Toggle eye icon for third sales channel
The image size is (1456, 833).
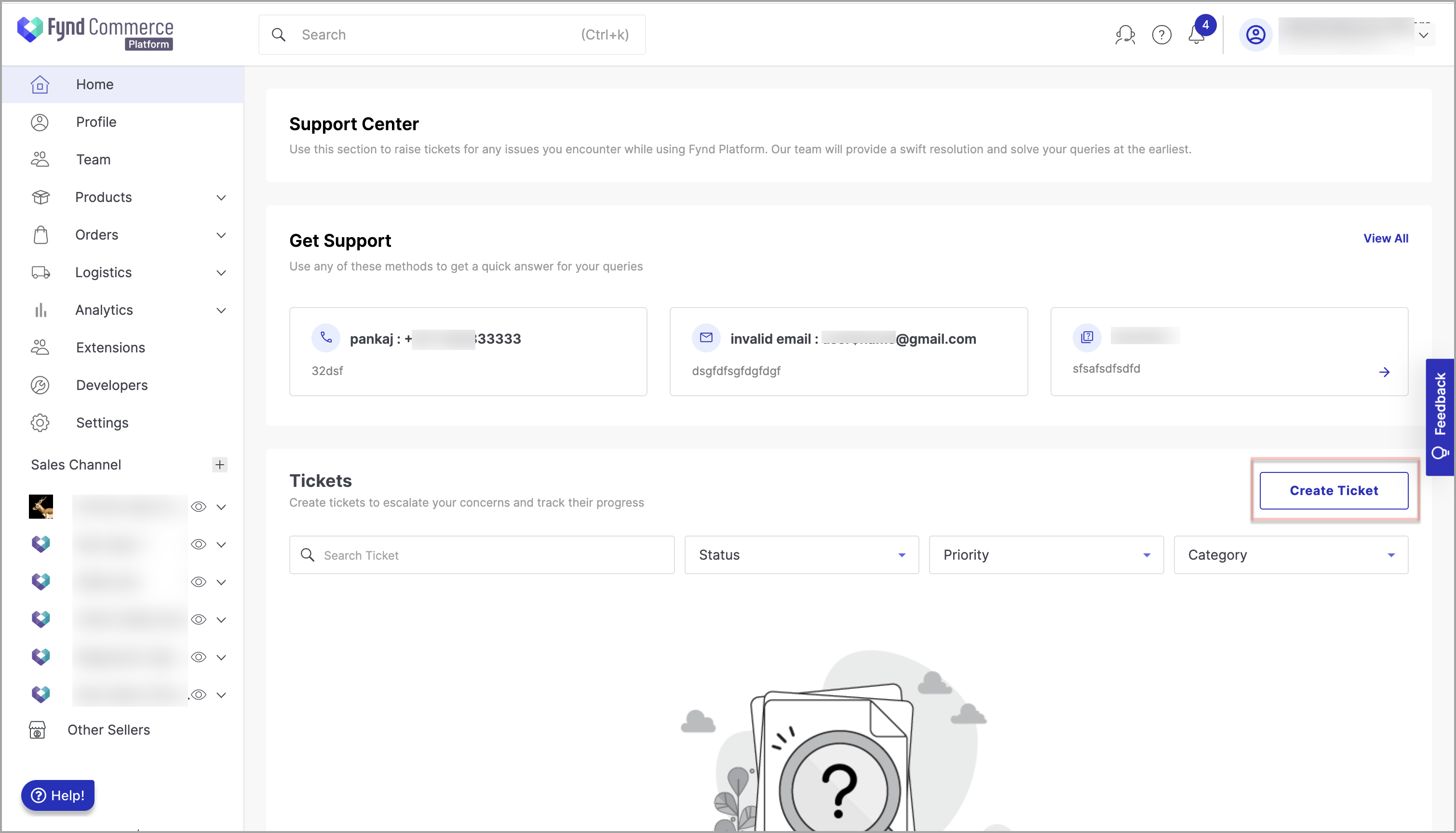pyautogui.click(x=199, y=582)
